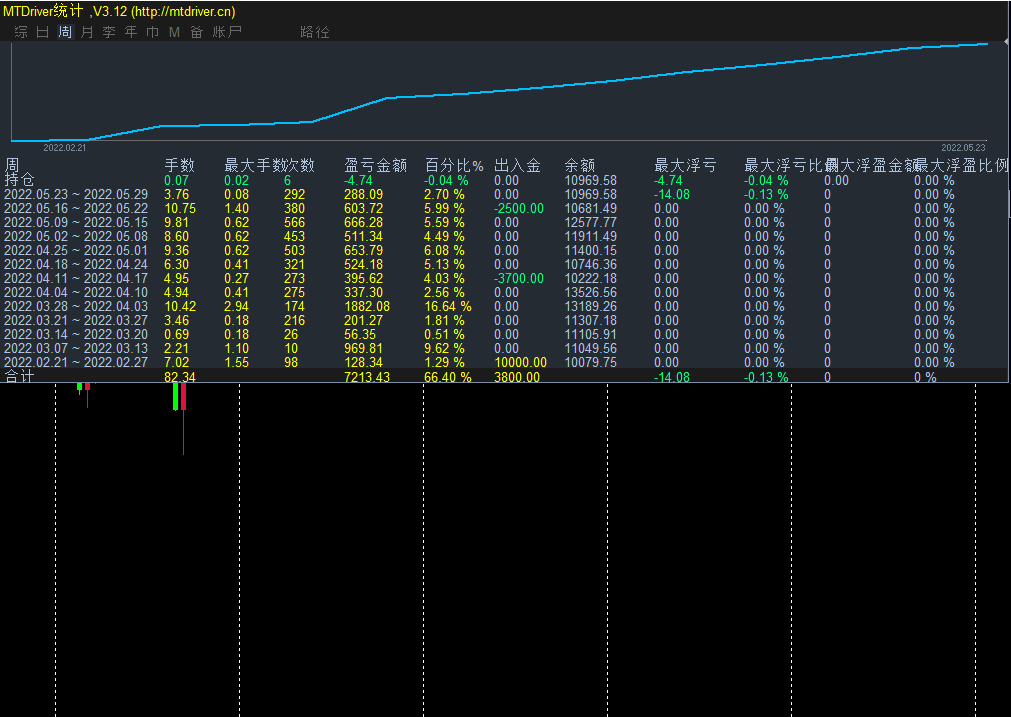This screenshot has height=717, width=1011.
Task: Click the 合计 total row label
Action: pyautogui.click(x=19, y=377)
